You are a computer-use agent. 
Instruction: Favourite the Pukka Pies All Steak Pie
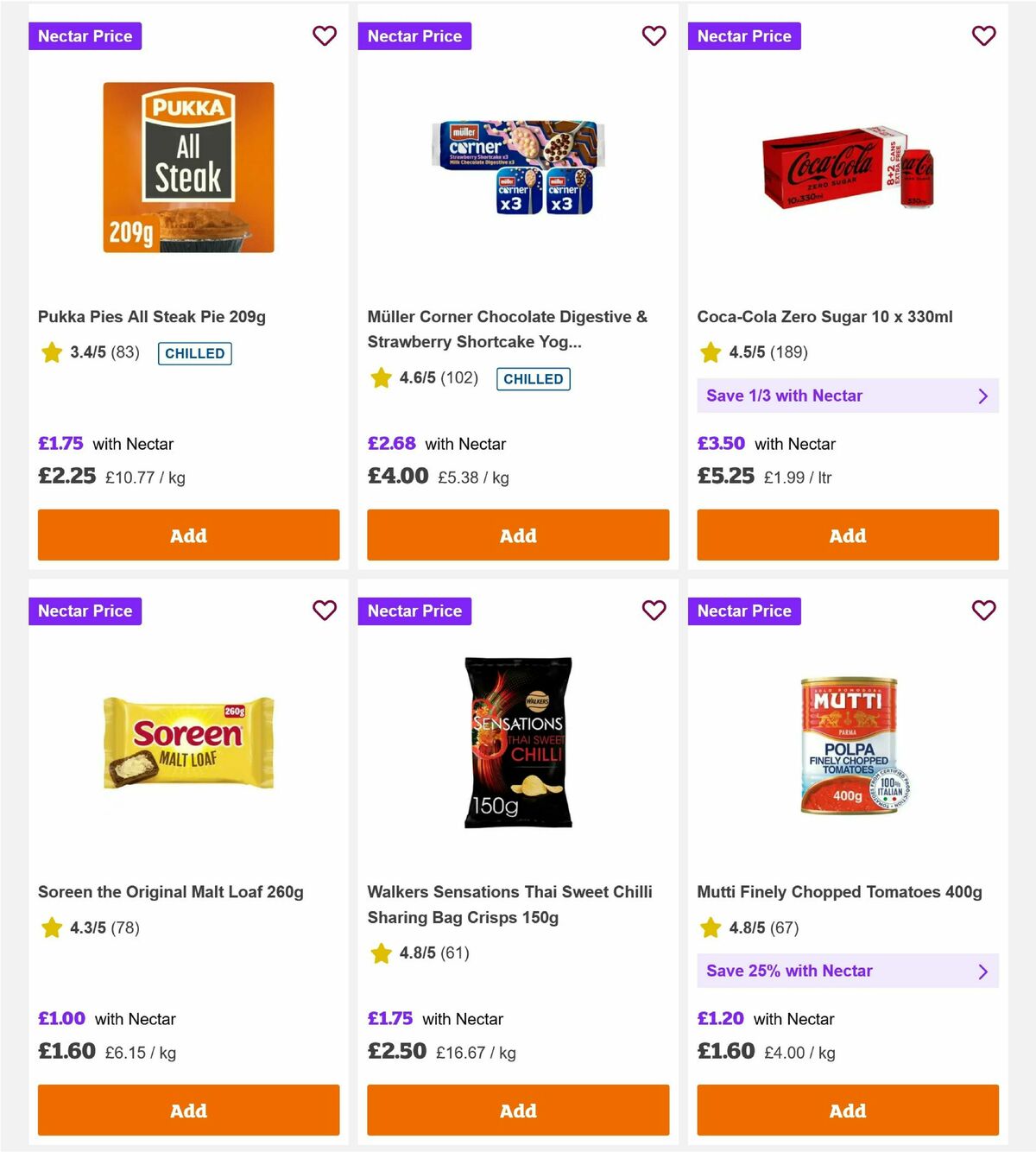pos(325,36)
